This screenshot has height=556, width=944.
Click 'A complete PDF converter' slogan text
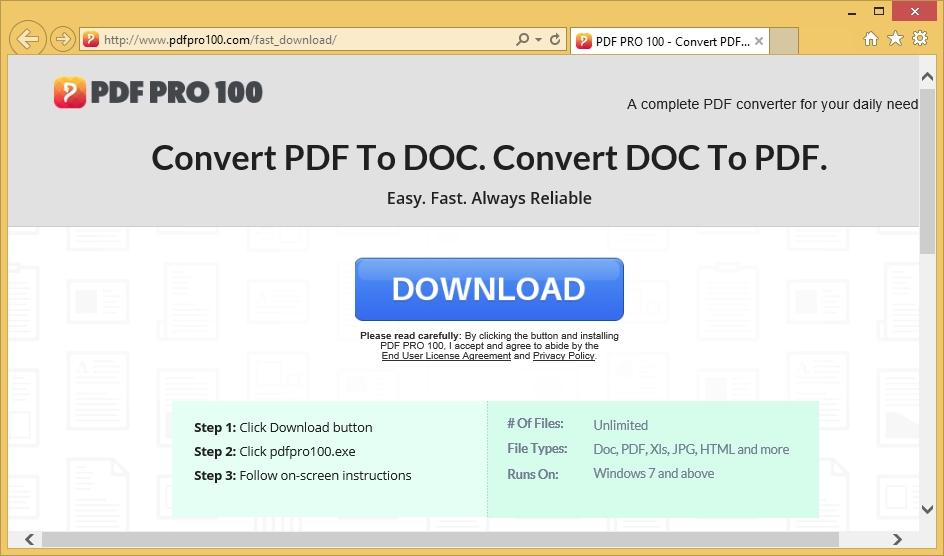pos(772,104)
